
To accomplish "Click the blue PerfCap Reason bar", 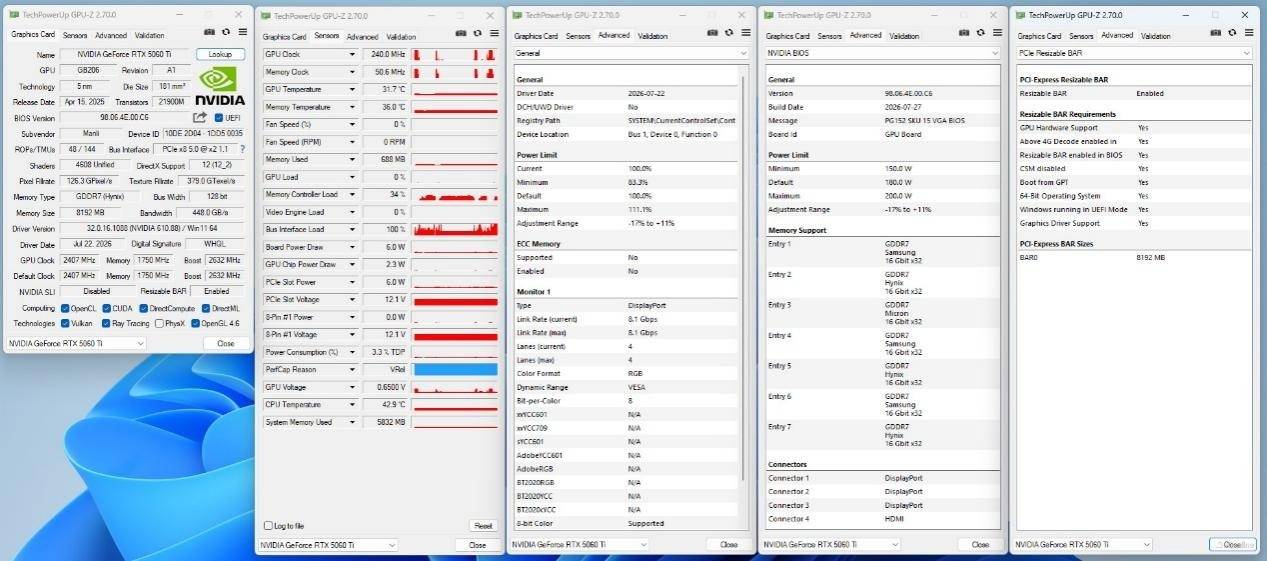I will (455, 369).
